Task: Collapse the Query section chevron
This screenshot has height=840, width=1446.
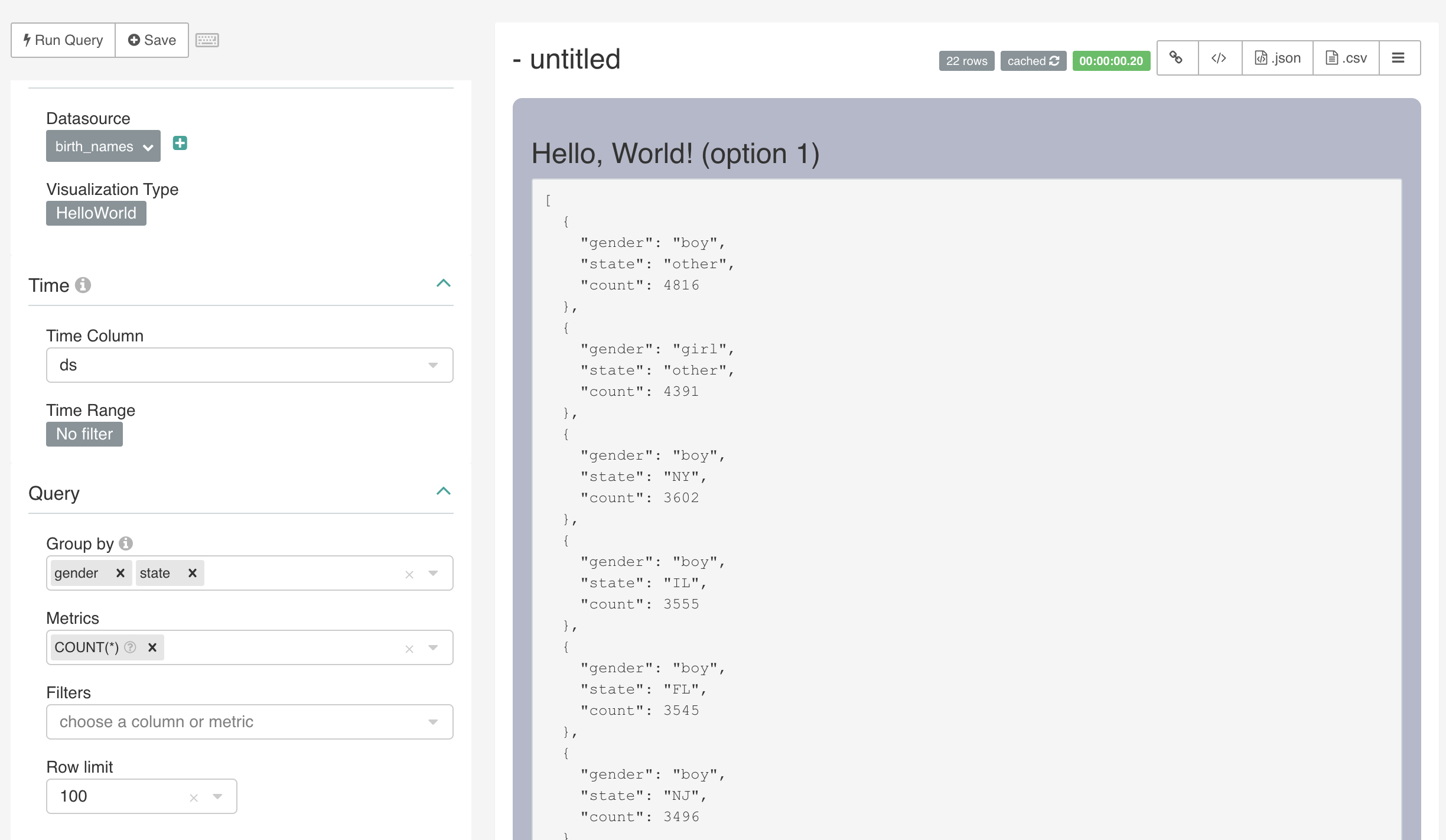Action: tap(443, 491)
